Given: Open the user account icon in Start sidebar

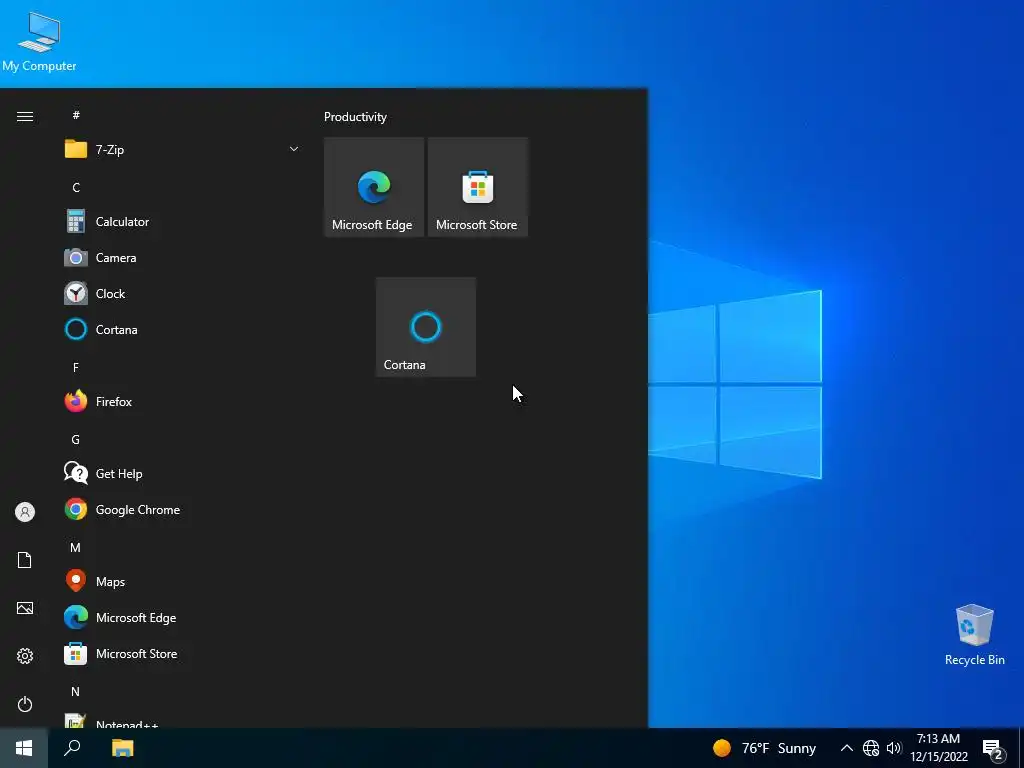Looking at the screenshot, I should pyautogui.click(x=25, y=512).
